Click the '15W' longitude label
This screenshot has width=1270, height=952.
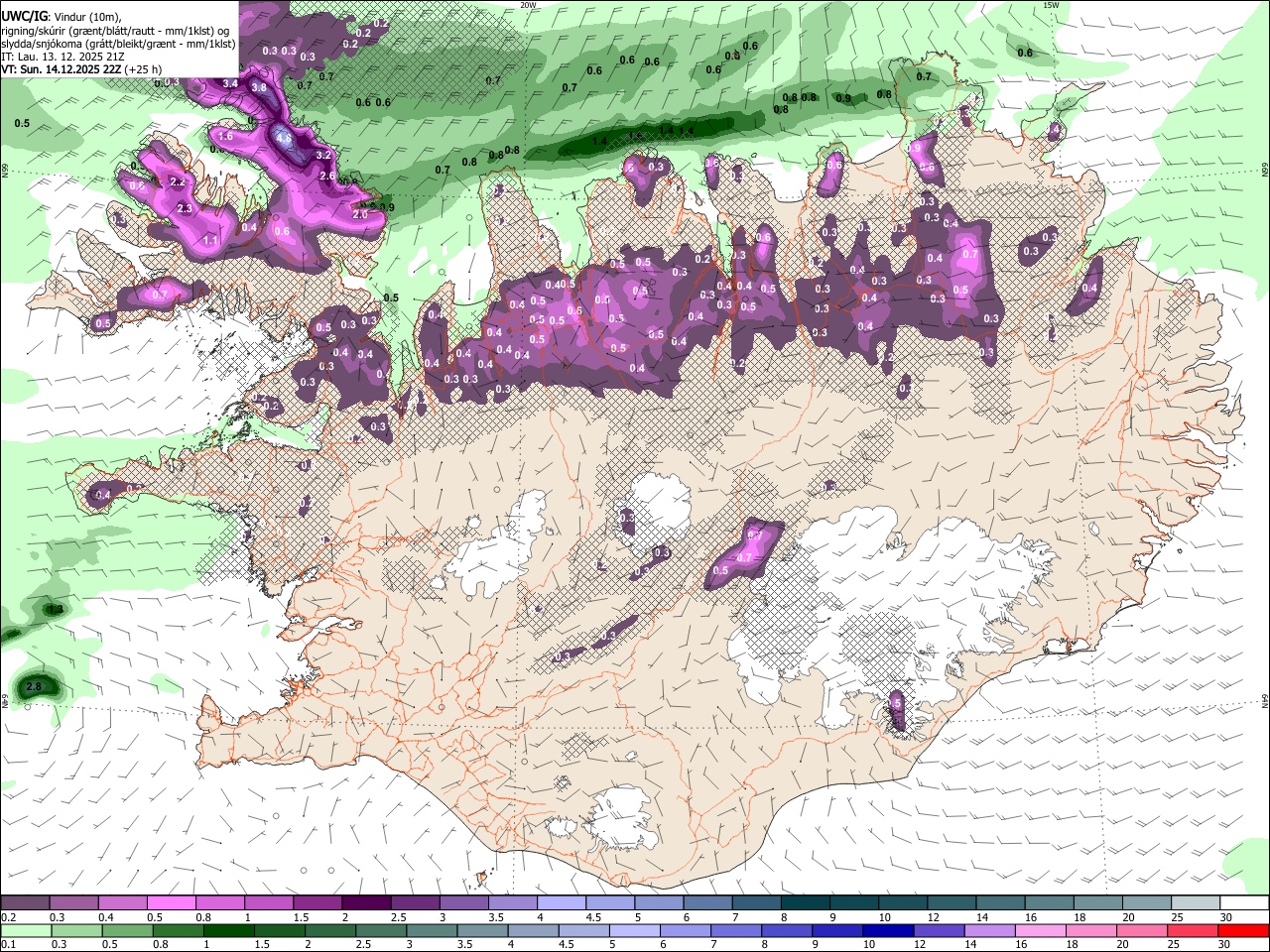(1051, 5)
